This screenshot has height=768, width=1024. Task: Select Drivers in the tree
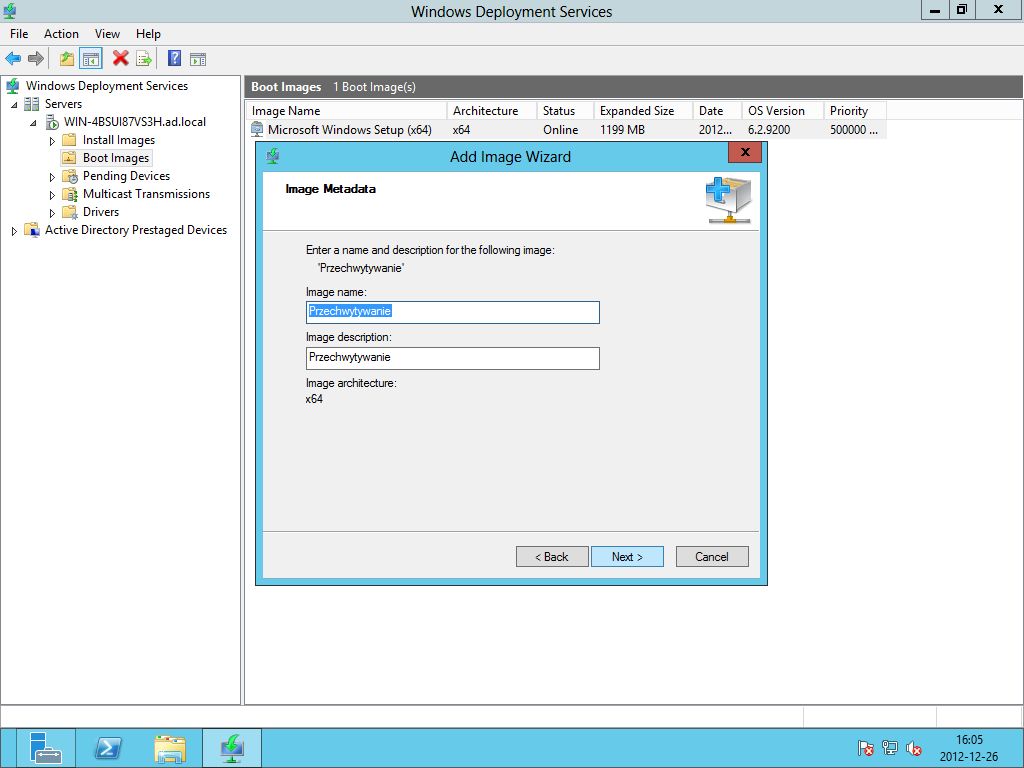tap(101, 212)
